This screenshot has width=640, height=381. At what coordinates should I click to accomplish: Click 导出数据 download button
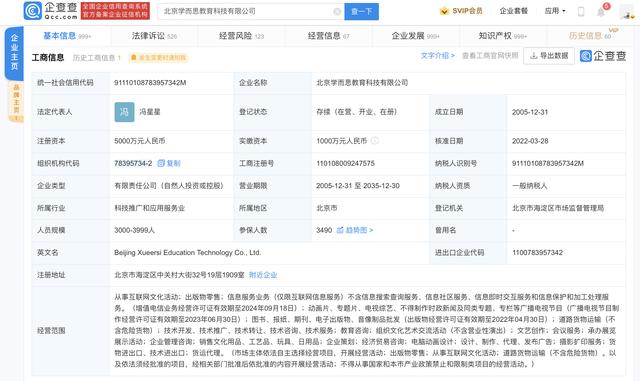pyautogui.click(x=549, y=56)
